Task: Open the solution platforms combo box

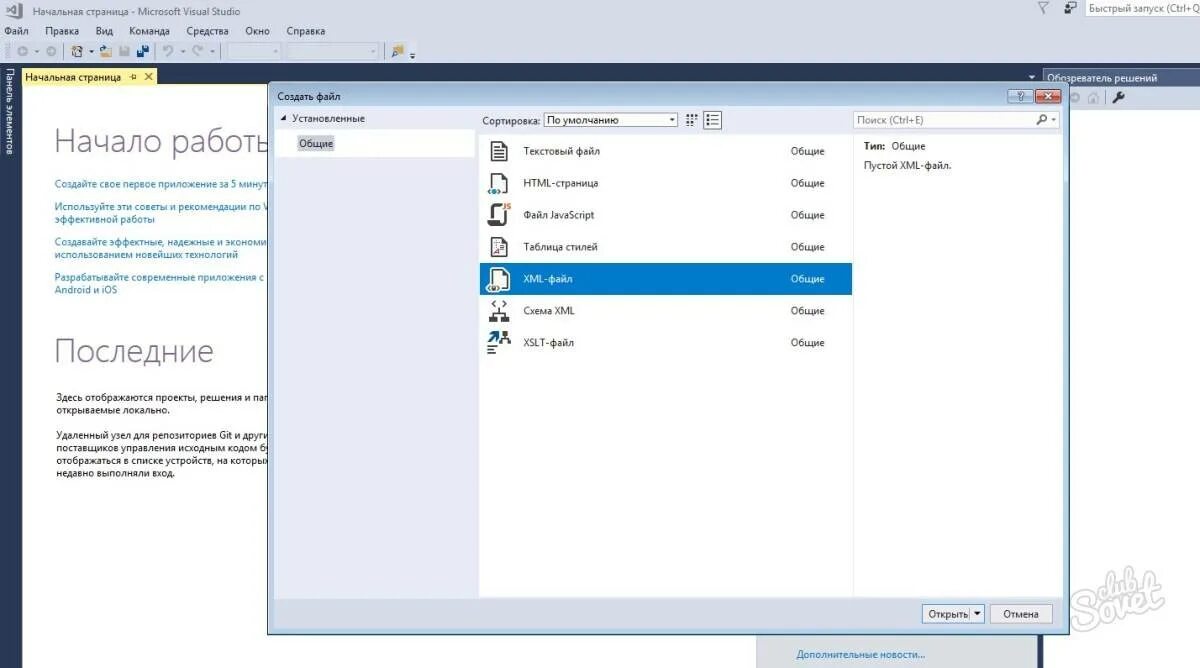Action: tap(333, 51)
